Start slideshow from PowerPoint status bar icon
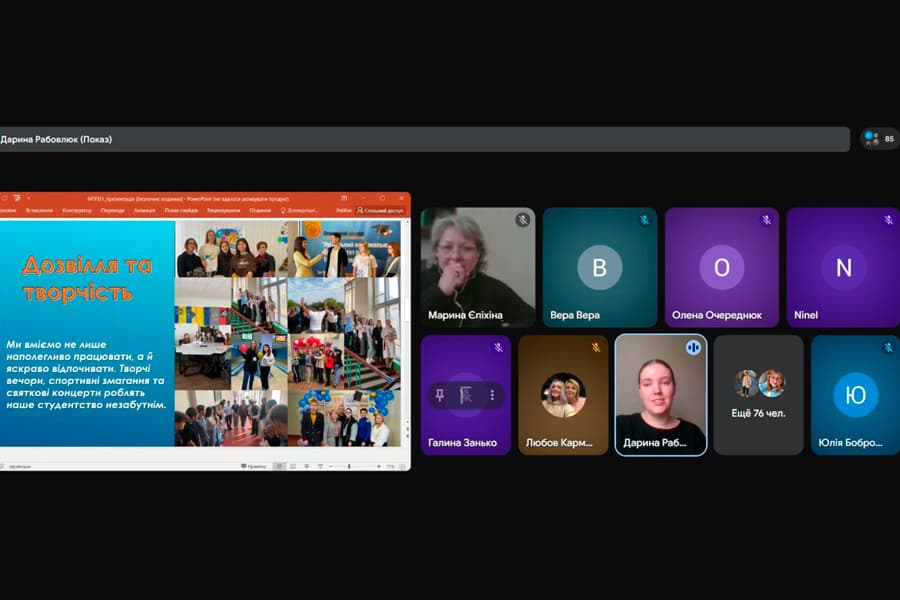 320,466
